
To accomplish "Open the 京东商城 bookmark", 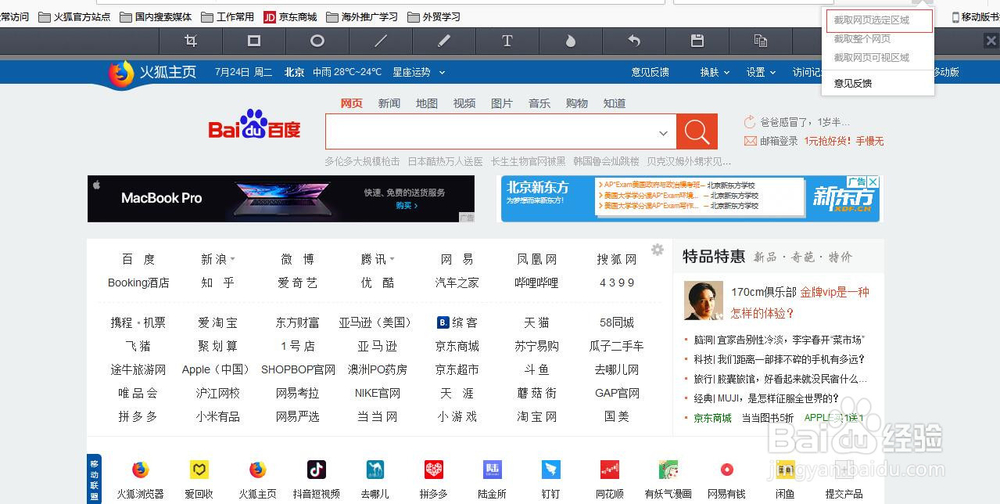I will [290, 17].
